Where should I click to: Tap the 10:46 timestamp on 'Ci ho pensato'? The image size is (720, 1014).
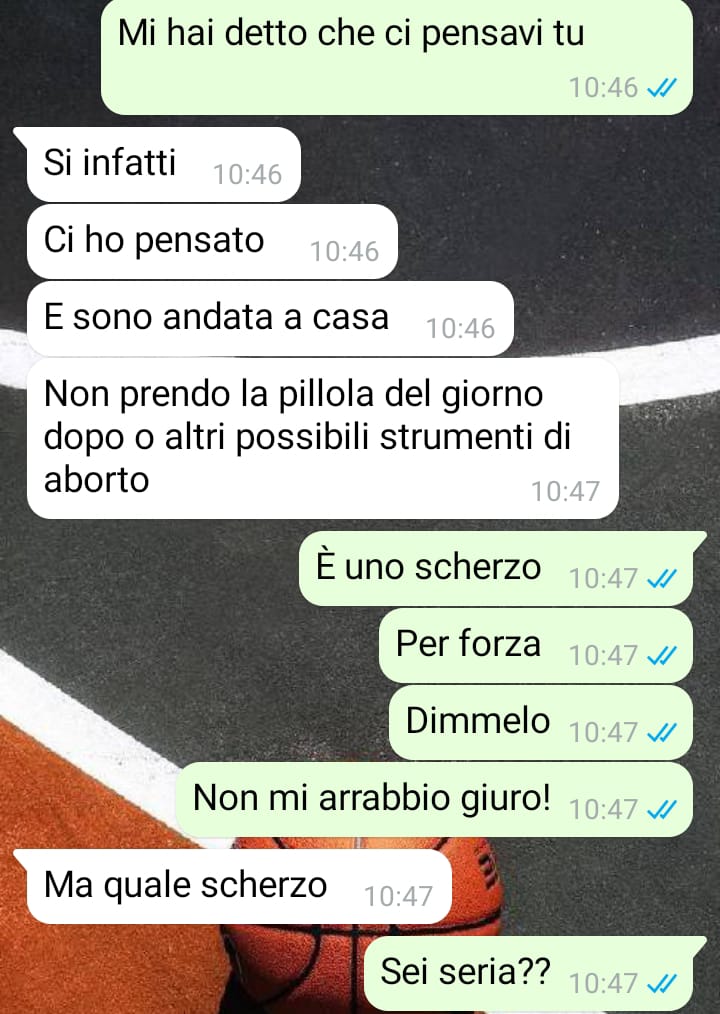coord(344,252)
